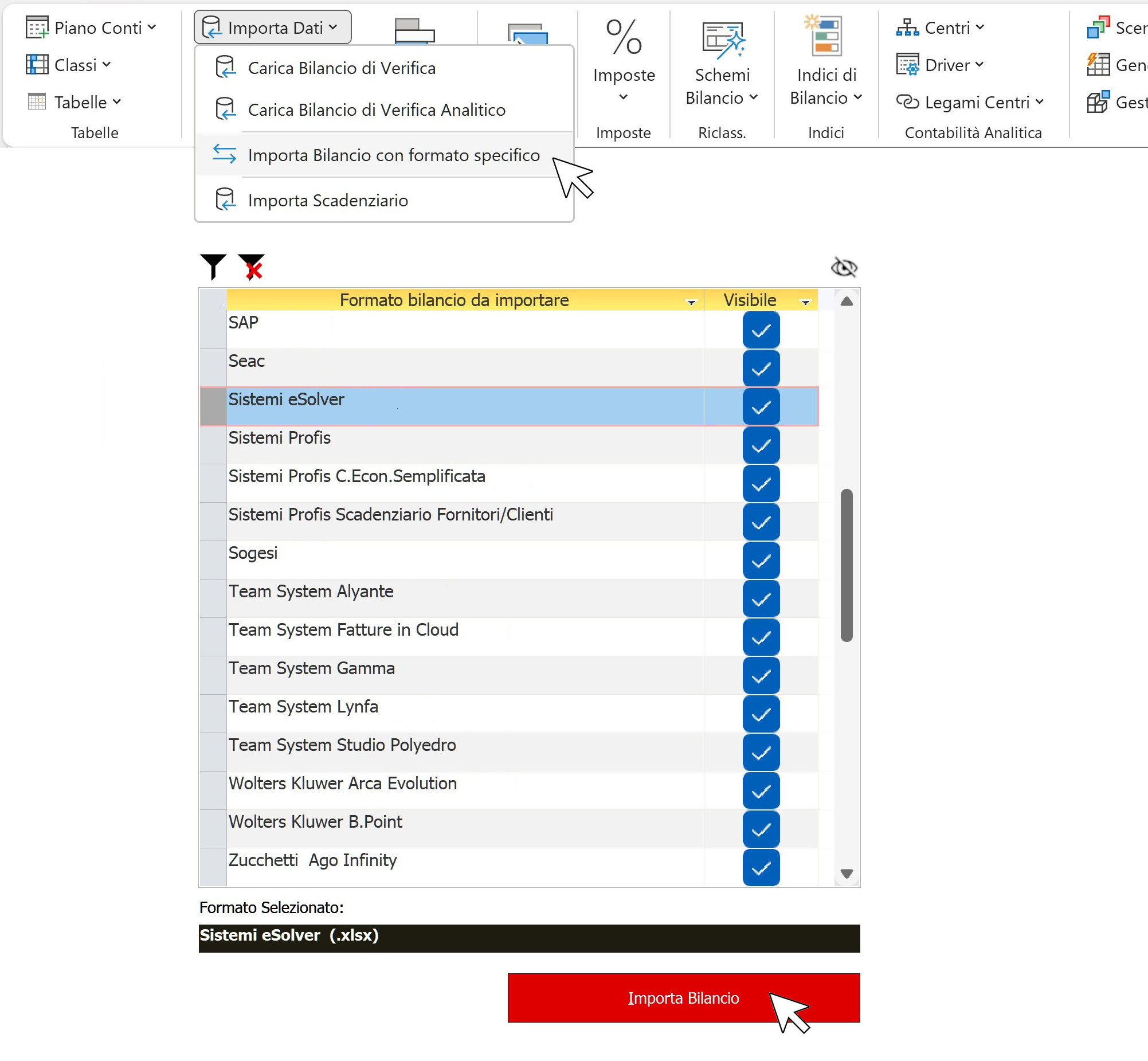Click the Centri hierarchy icon

[907, 27]
